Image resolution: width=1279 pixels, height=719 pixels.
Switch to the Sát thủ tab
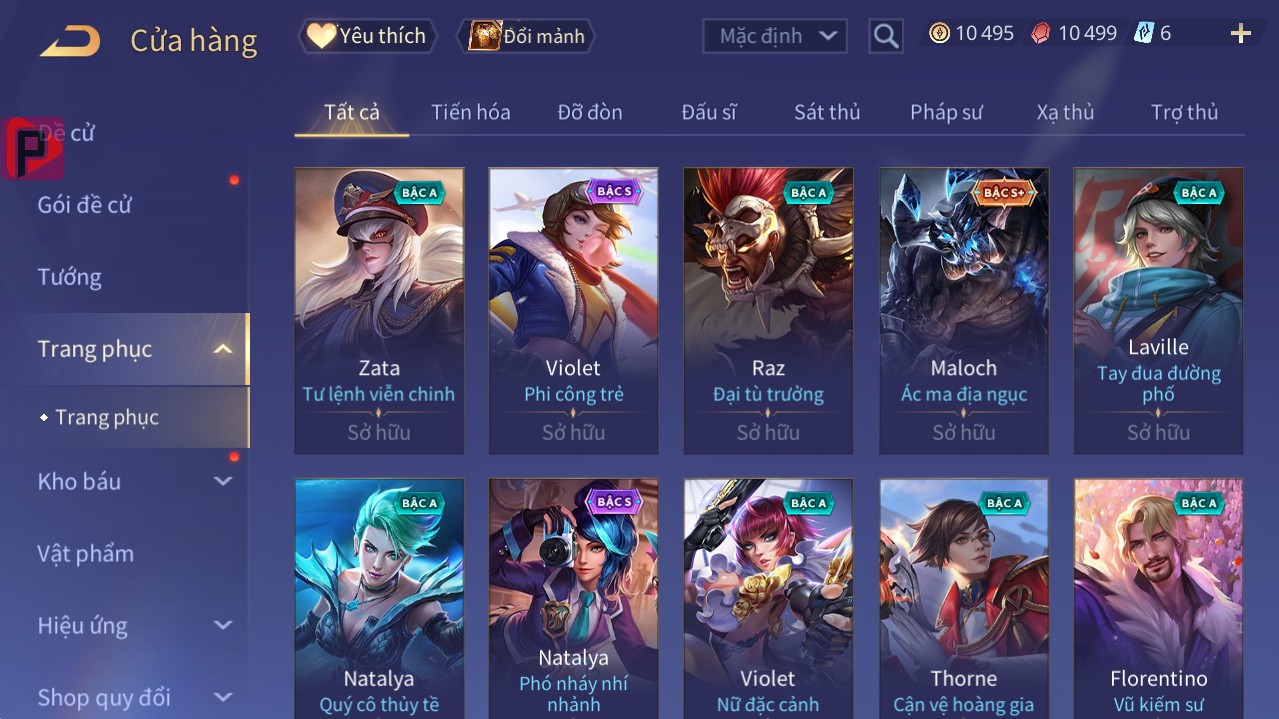pos(827,112)
